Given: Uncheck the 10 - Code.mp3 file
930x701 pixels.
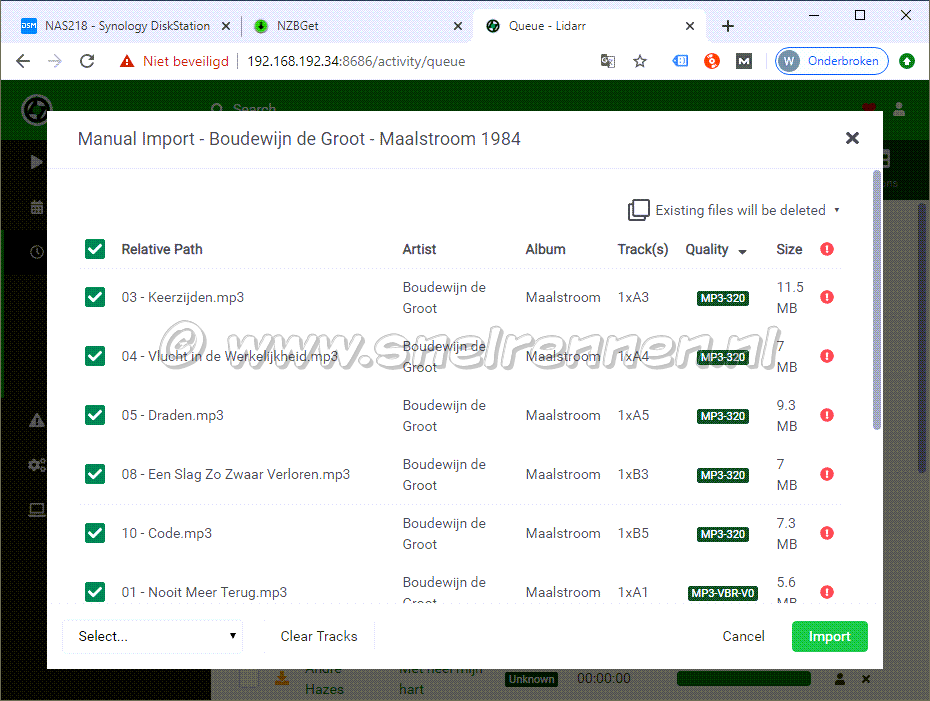Looking at the screenshot, I should 95,533.
